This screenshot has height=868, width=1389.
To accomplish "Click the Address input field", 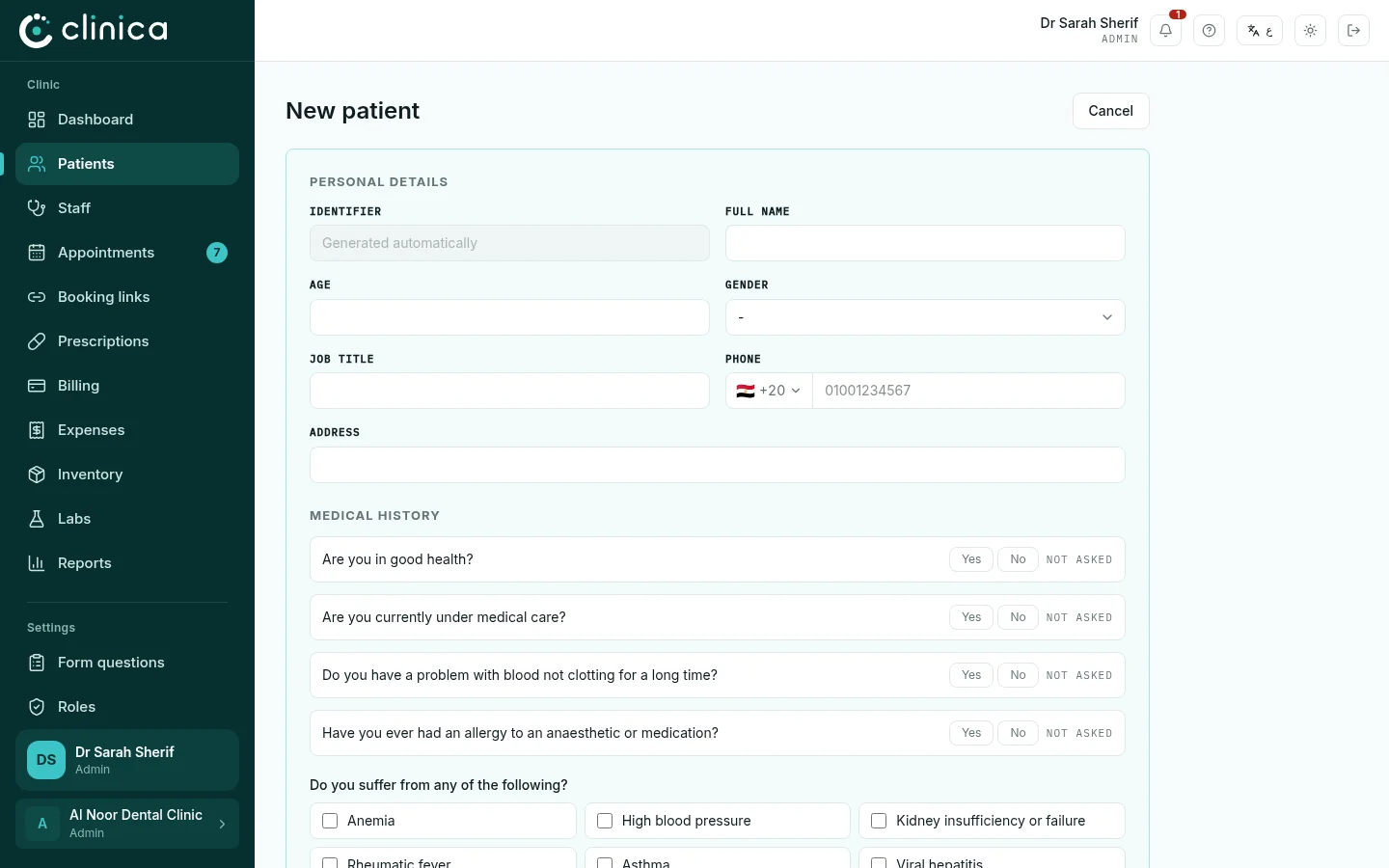I will (718, 465).
